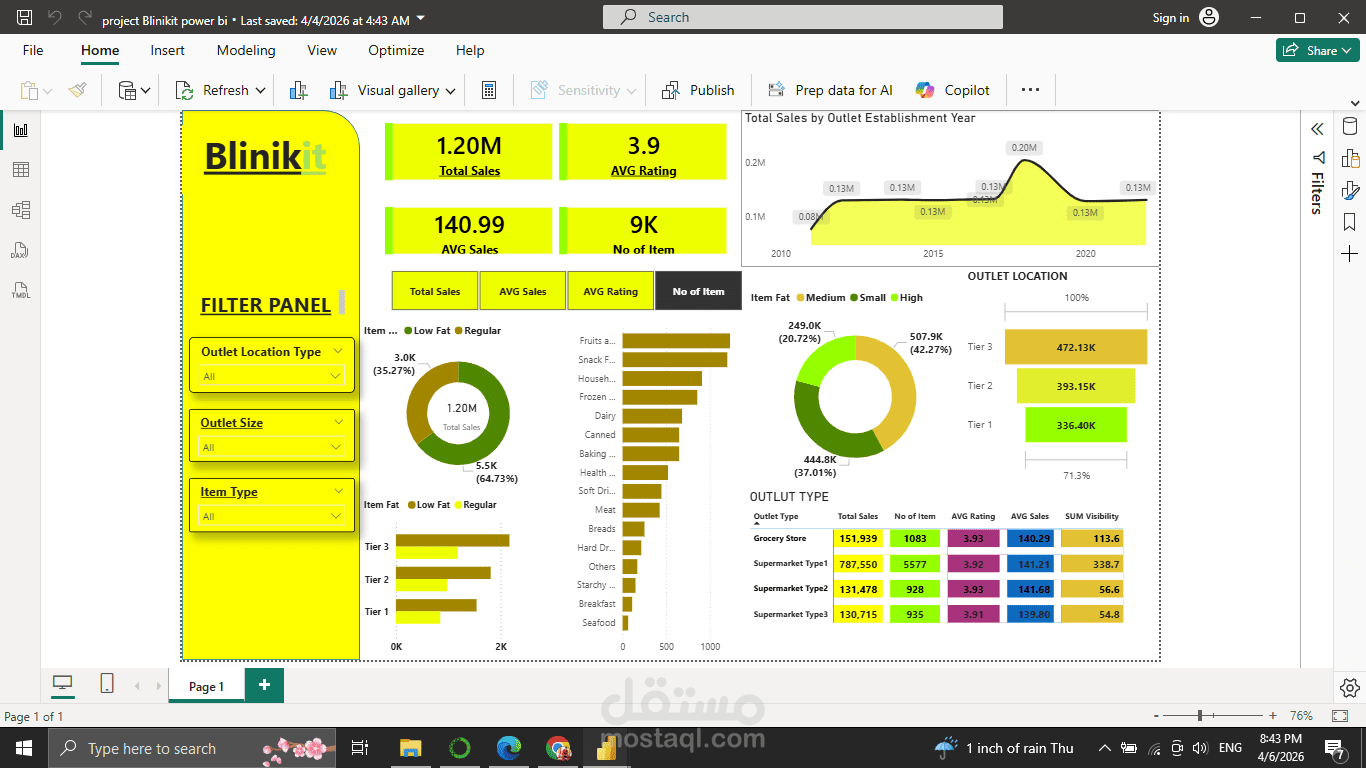Open Microsoft Edge from the taskbar
This screenshot has width=1366, height=768.
click(509, 748)
